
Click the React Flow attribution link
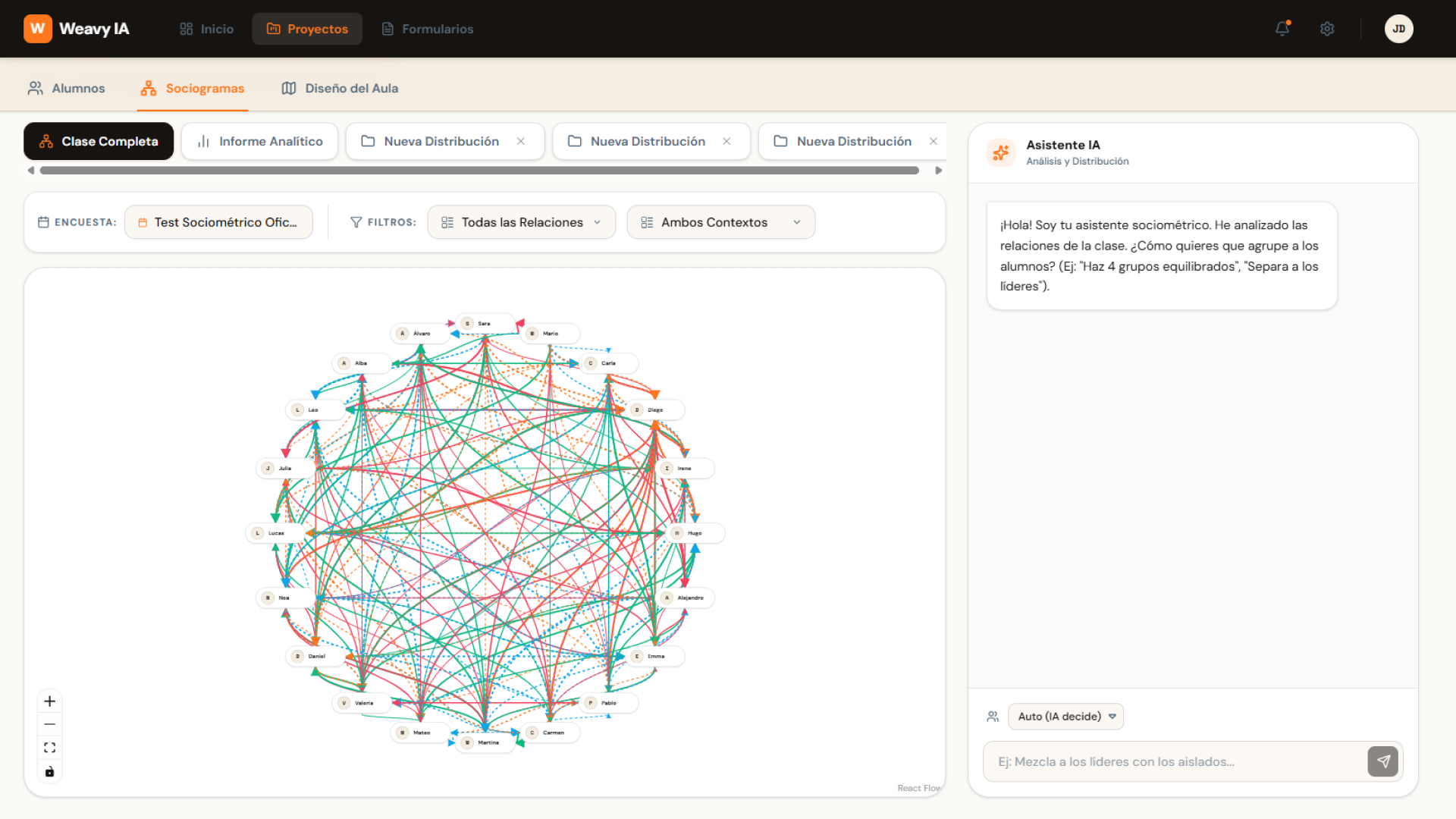click(x=919, y=789)
